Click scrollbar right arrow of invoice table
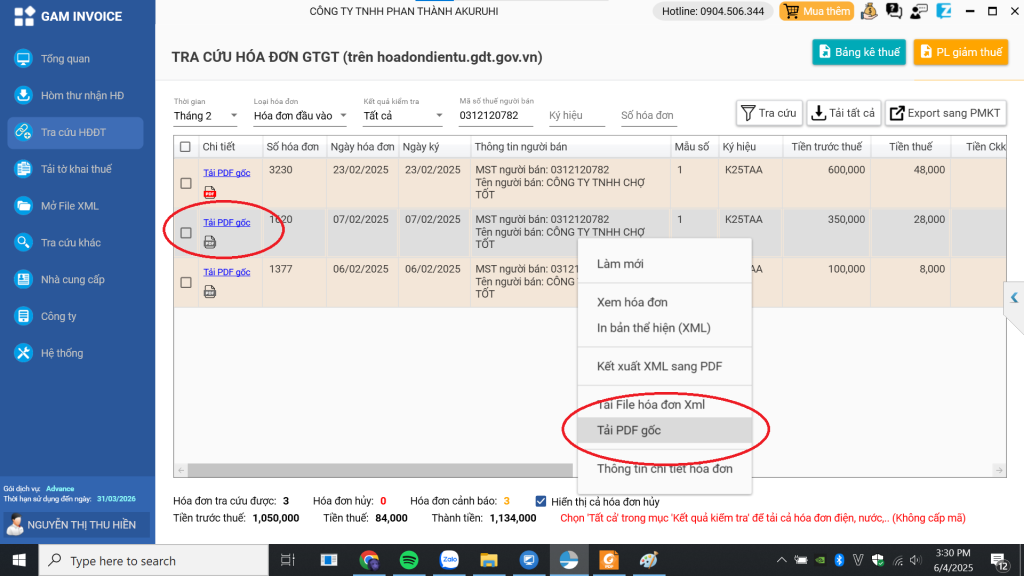The width and height of the screenshot is (1024, 576). pos(999,470)
